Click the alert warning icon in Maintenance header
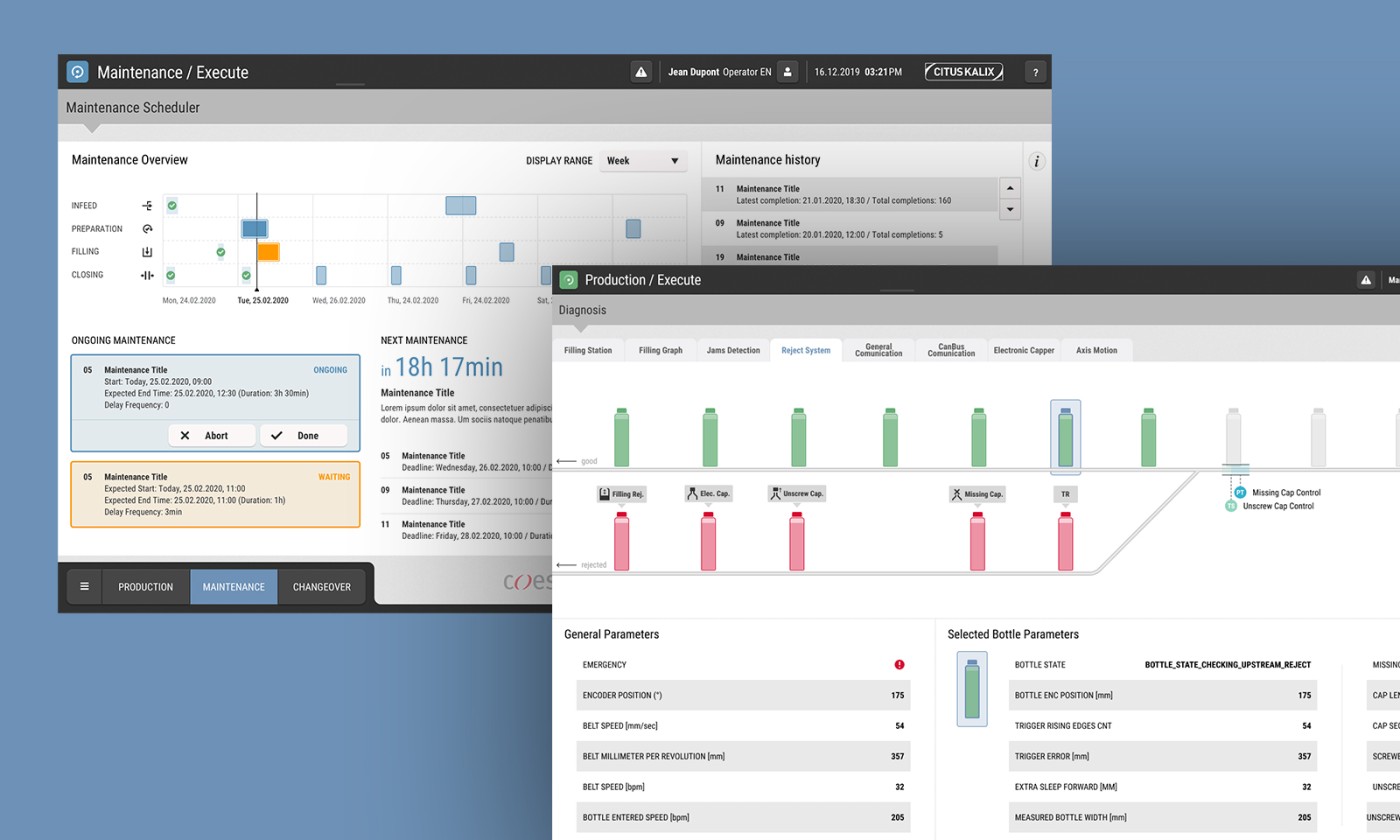The image size is (1400, 840). point(641,72)
